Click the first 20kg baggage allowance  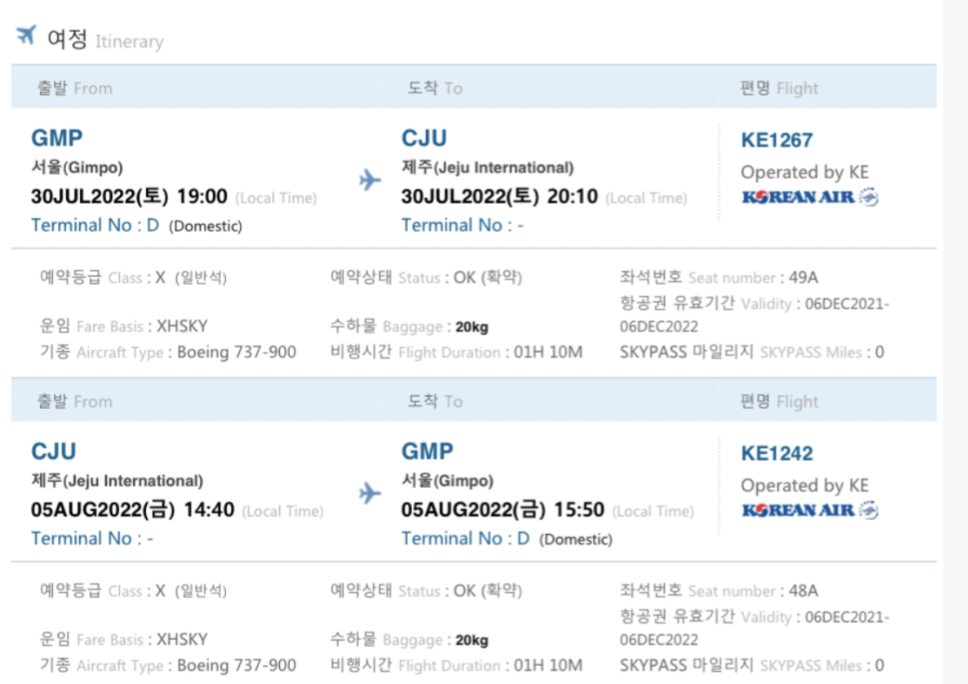pos(472,327)
